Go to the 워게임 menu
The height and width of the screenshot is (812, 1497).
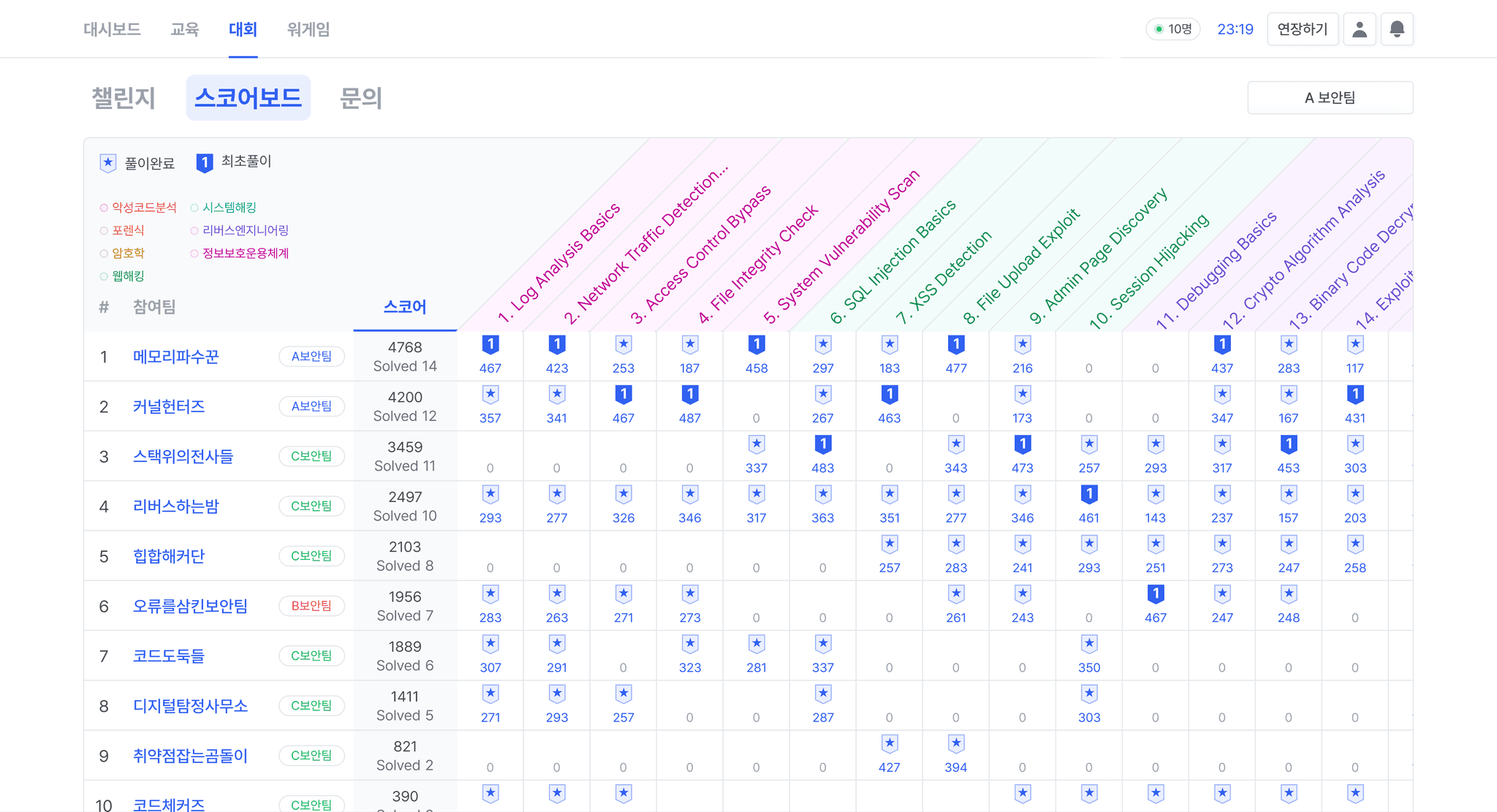coord(308,29)
